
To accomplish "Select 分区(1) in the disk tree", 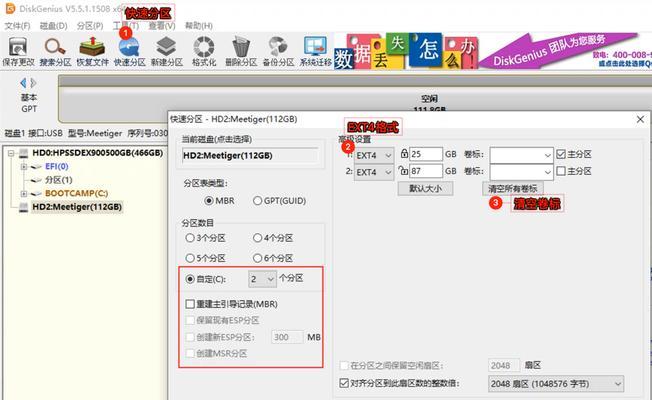I will (59, 180).
